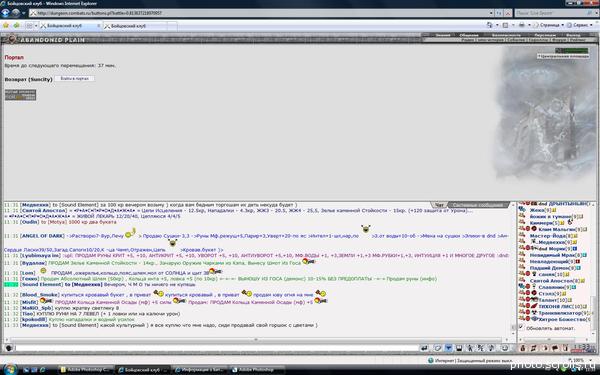Refresh the page using the refresh icon
The height and width of the screenshot is (375, 600).
point(499,13)
